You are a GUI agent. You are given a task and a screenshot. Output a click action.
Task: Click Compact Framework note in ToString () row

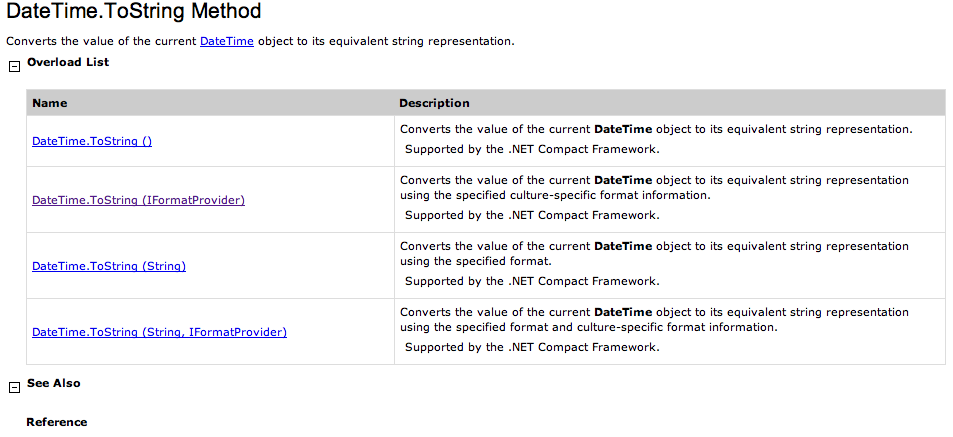pyautogui.click(x=532, y=149)
